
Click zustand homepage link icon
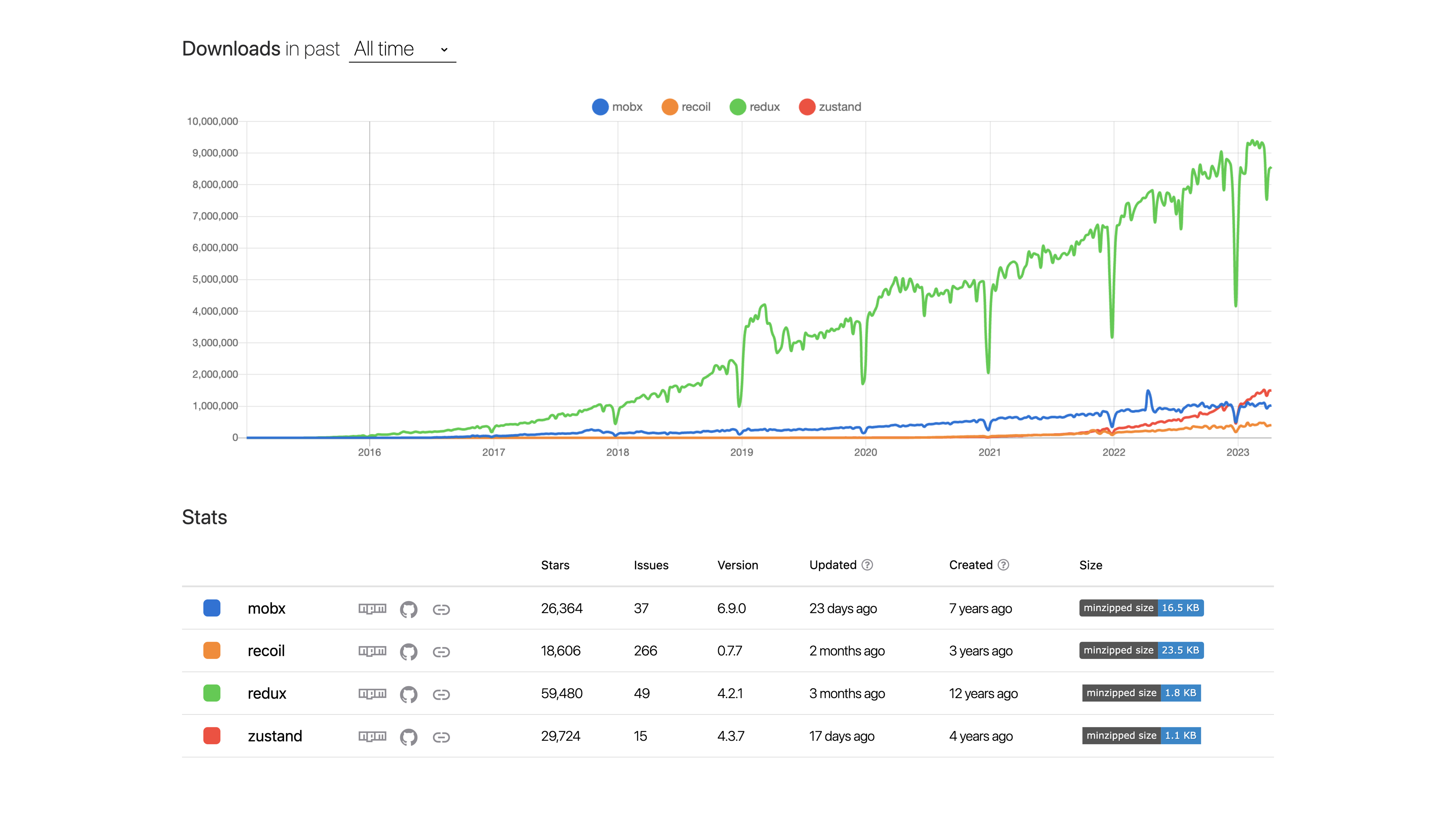441,737
